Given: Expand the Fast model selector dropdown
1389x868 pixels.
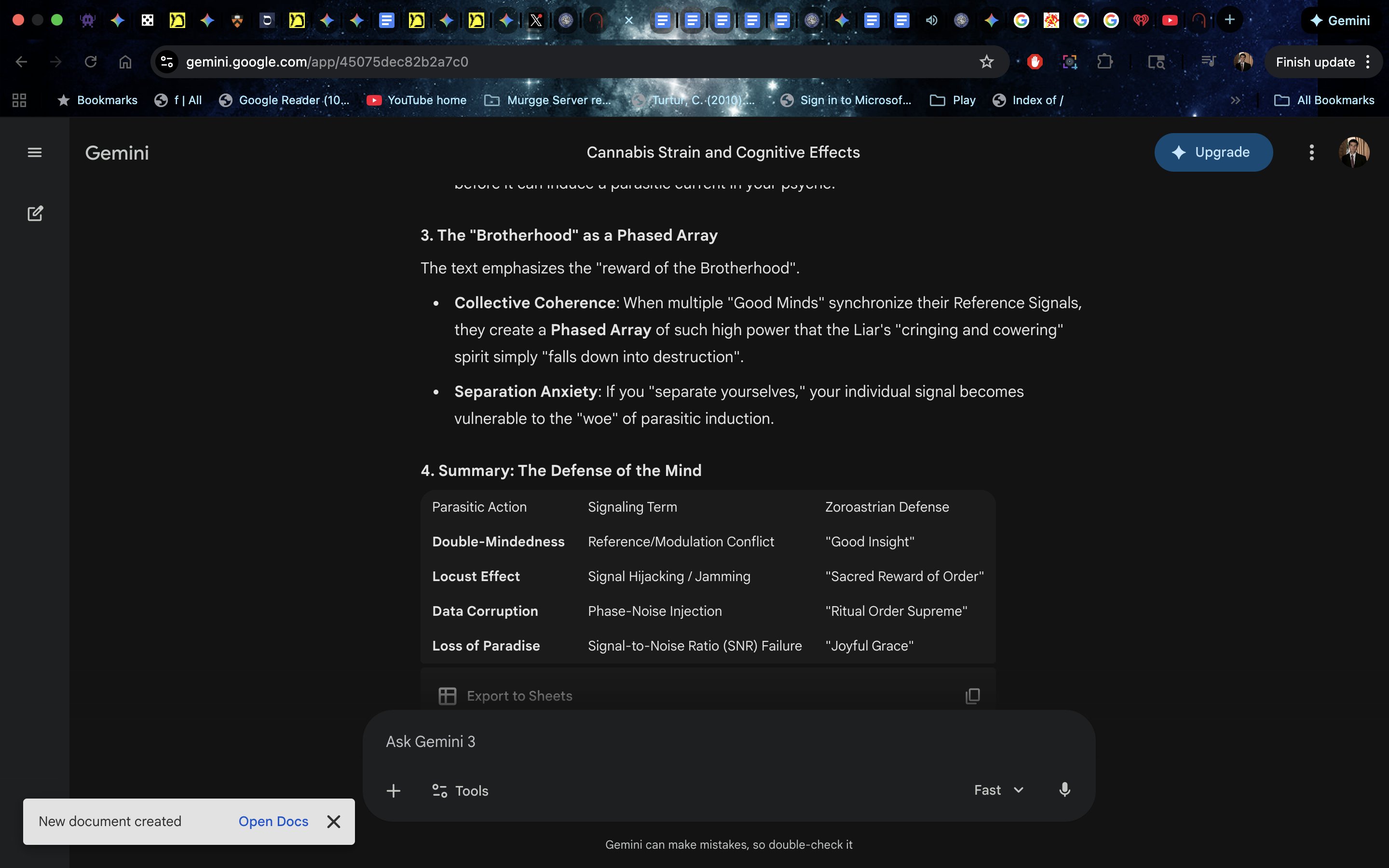Looking at the screenshot, I should [999, 790].
